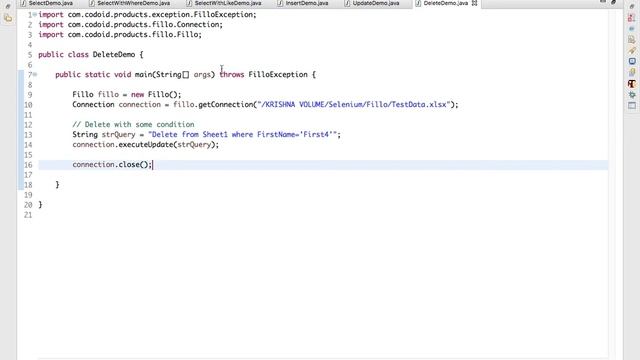Switch to the SelectWithWhereDemo.java tab
Image resolution: width=640 pixels, height=360 pixels.
130,3
